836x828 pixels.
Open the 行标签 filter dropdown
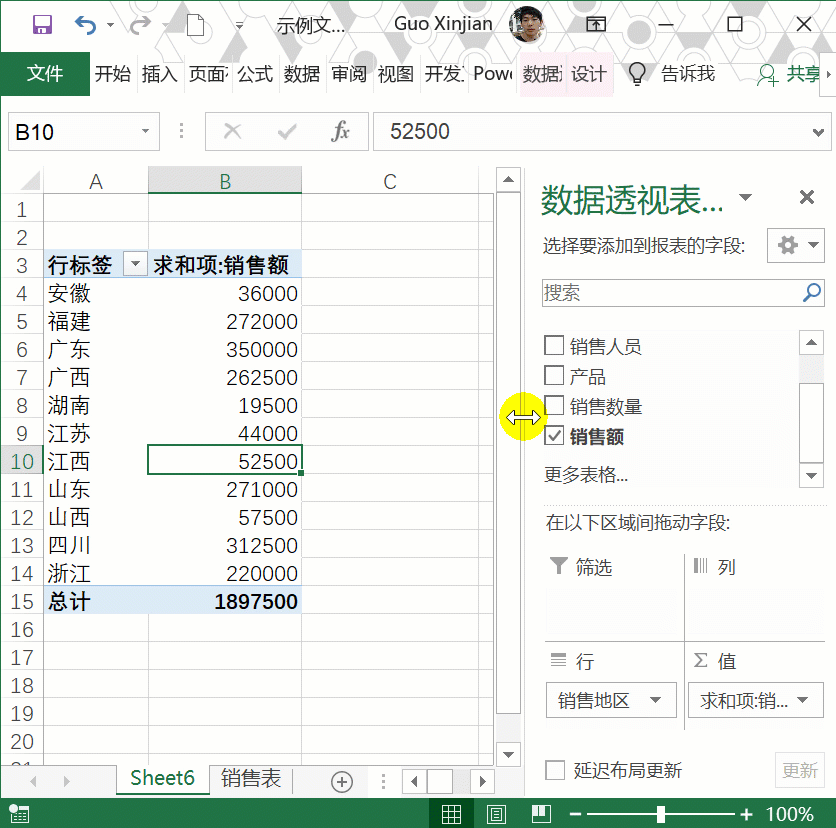coord(134,265)
